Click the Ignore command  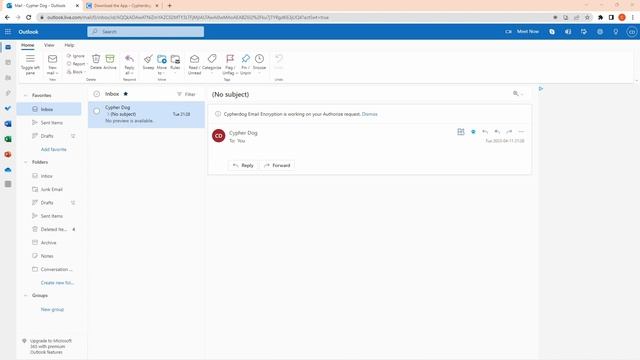(76, 56)
